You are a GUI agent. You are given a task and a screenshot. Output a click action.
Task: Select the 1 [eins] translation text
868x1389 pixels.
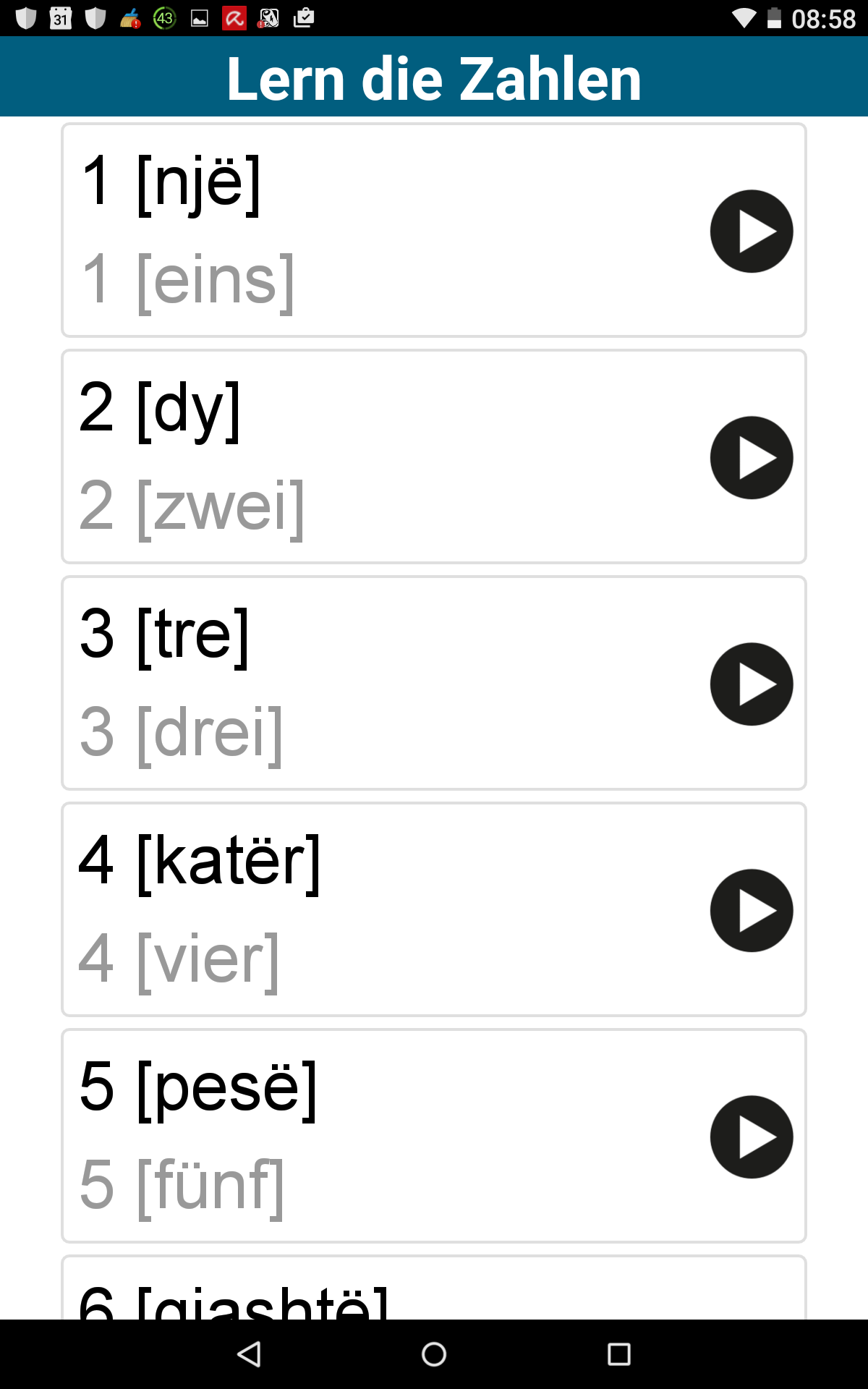pyautogui.click(x=188, y=280)
